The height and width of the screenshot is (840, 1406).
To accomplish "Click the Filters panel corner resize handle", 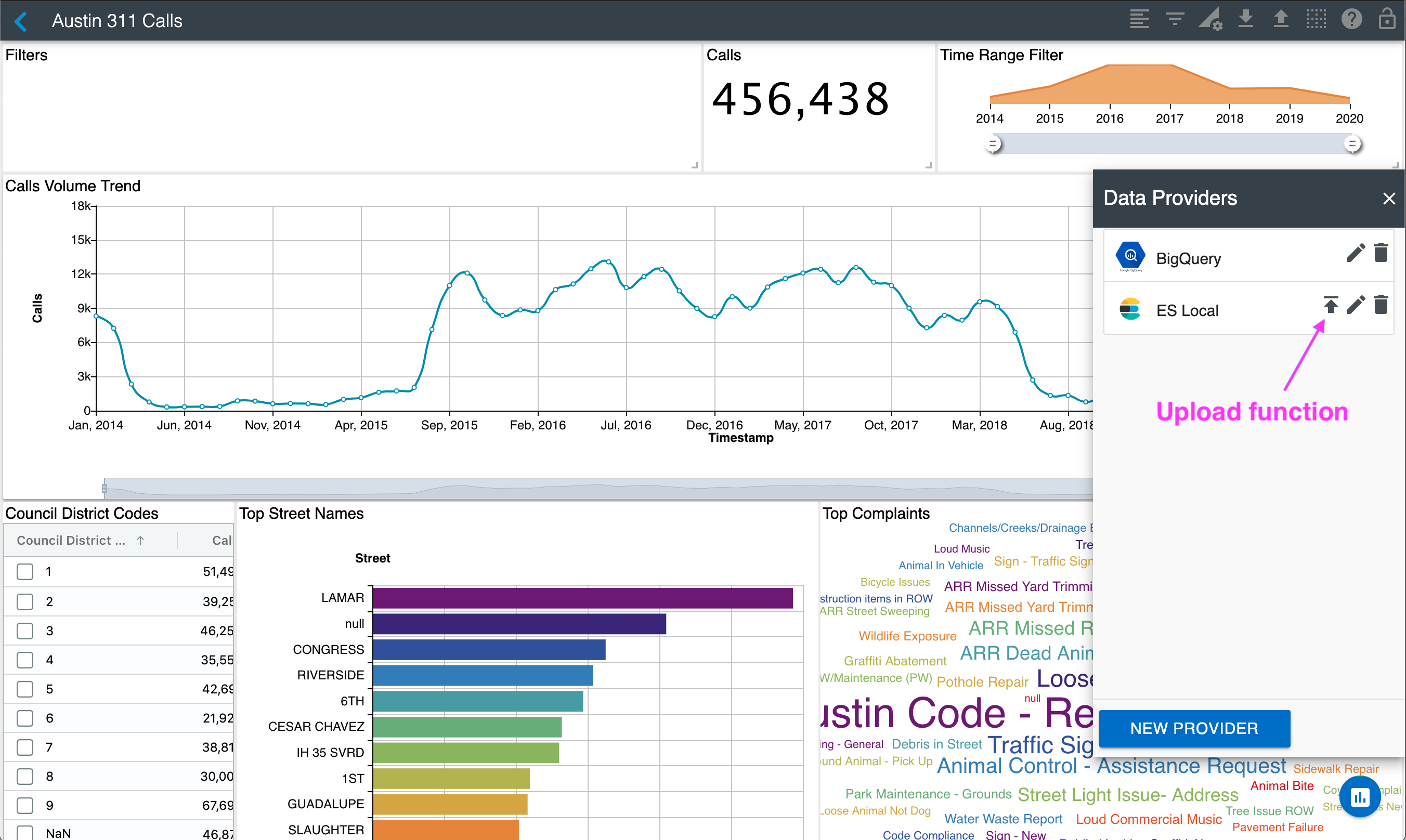I will (695, 165).
